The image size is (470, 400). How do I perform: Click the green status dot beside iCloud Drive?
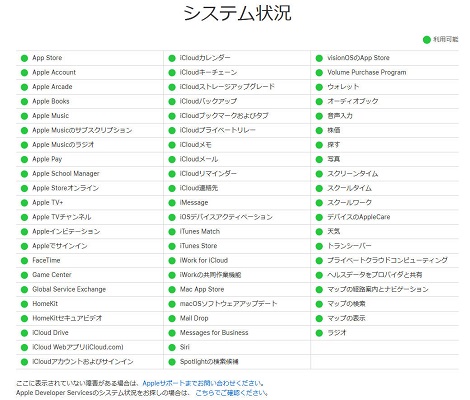24,333
